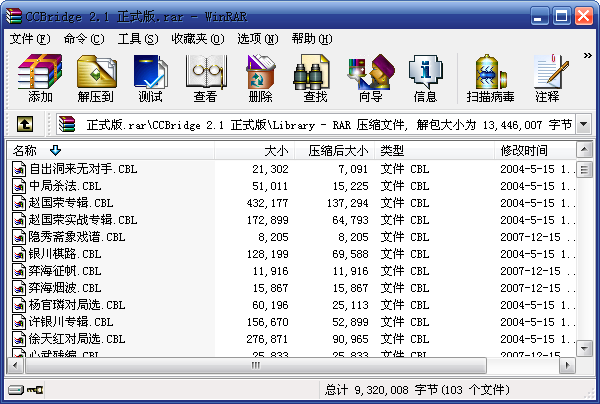Click file icon of 许银川专辑.CBL
Screen dimensions: 600x404
(19, 322)
